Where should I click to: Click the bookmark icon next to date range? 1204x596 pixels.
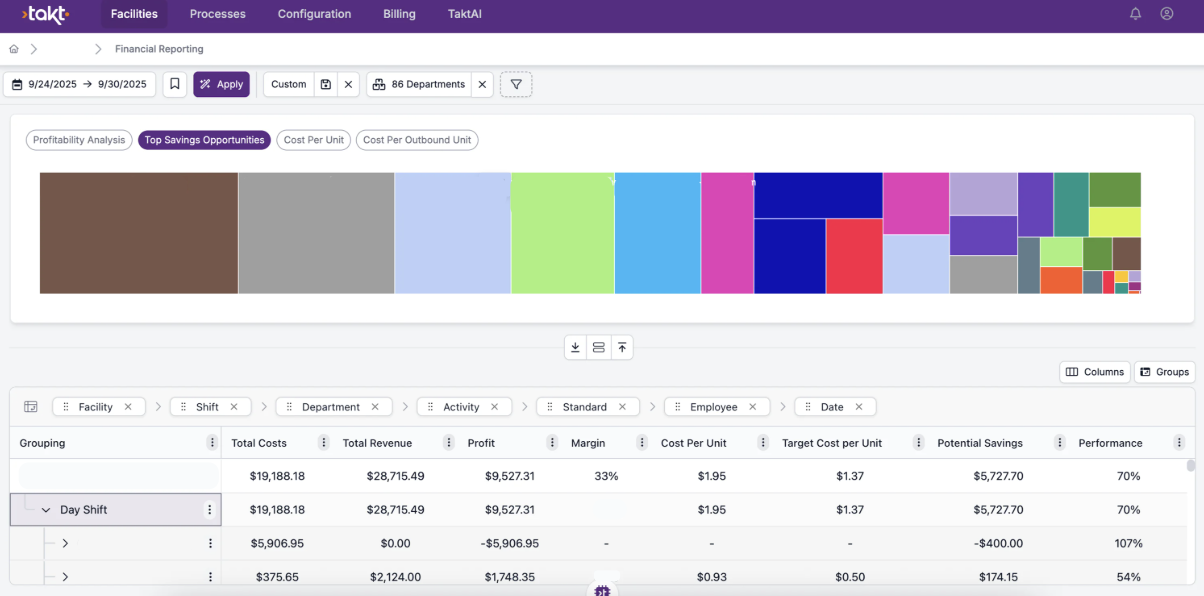tap(174, 84)
